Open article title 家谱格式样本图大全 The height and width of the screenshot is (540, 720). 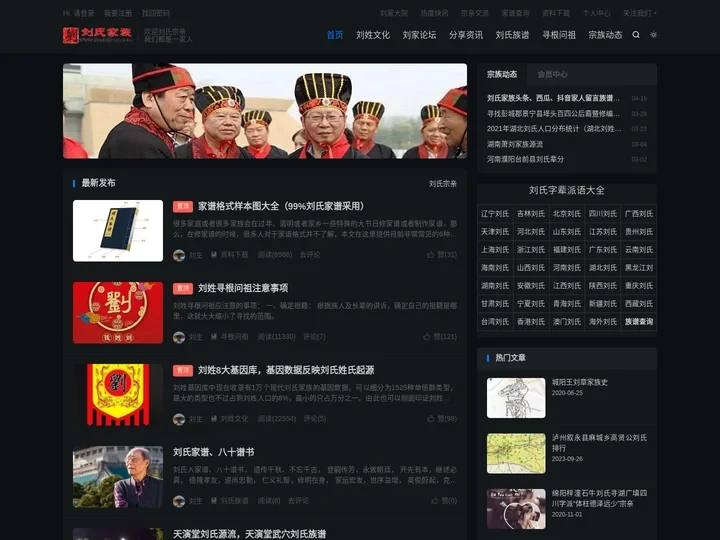tap(281, 206)
